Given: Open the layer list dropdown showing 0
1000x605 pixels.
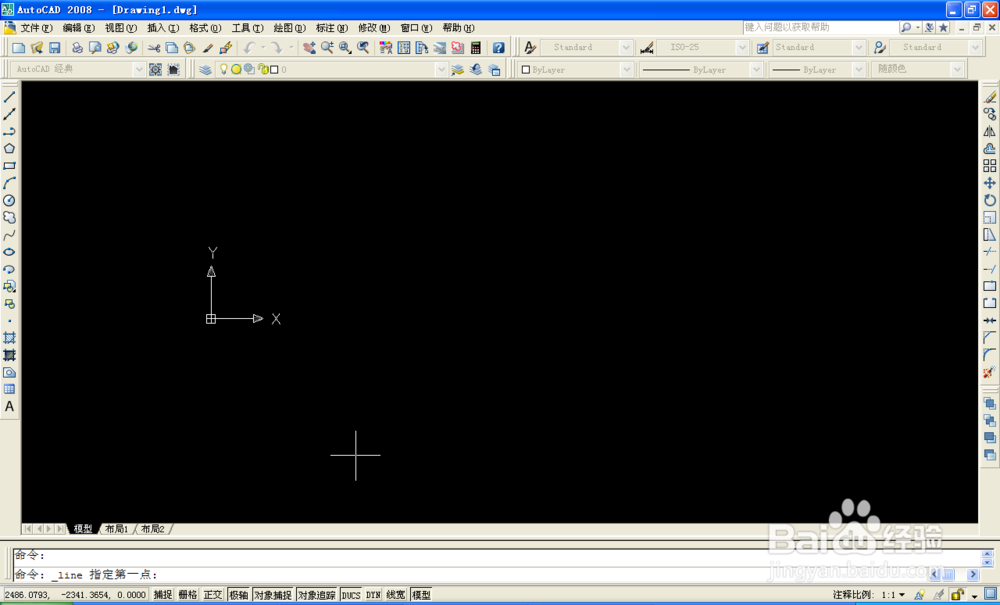Looking at the screenshot, I should [441, 69].
